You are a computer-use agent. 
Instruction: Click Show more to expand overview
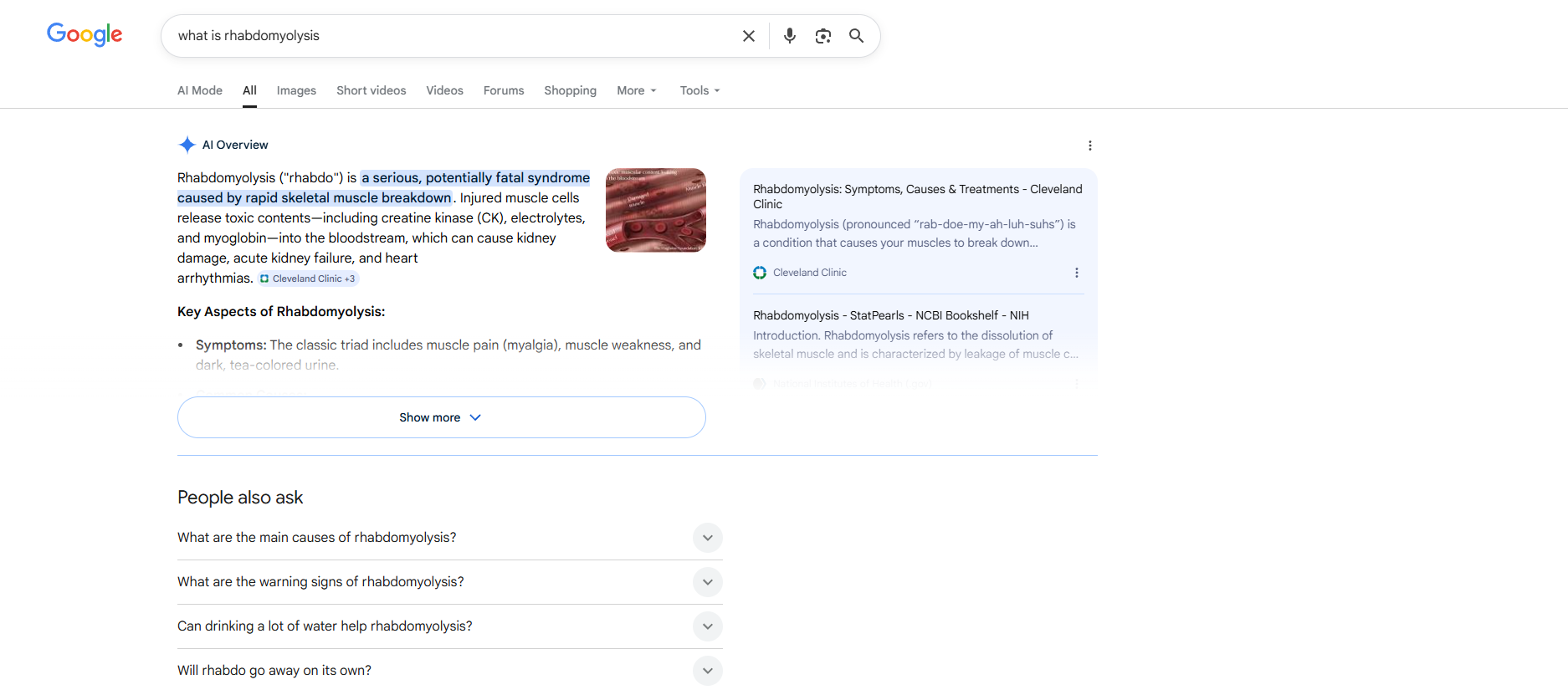441,417
